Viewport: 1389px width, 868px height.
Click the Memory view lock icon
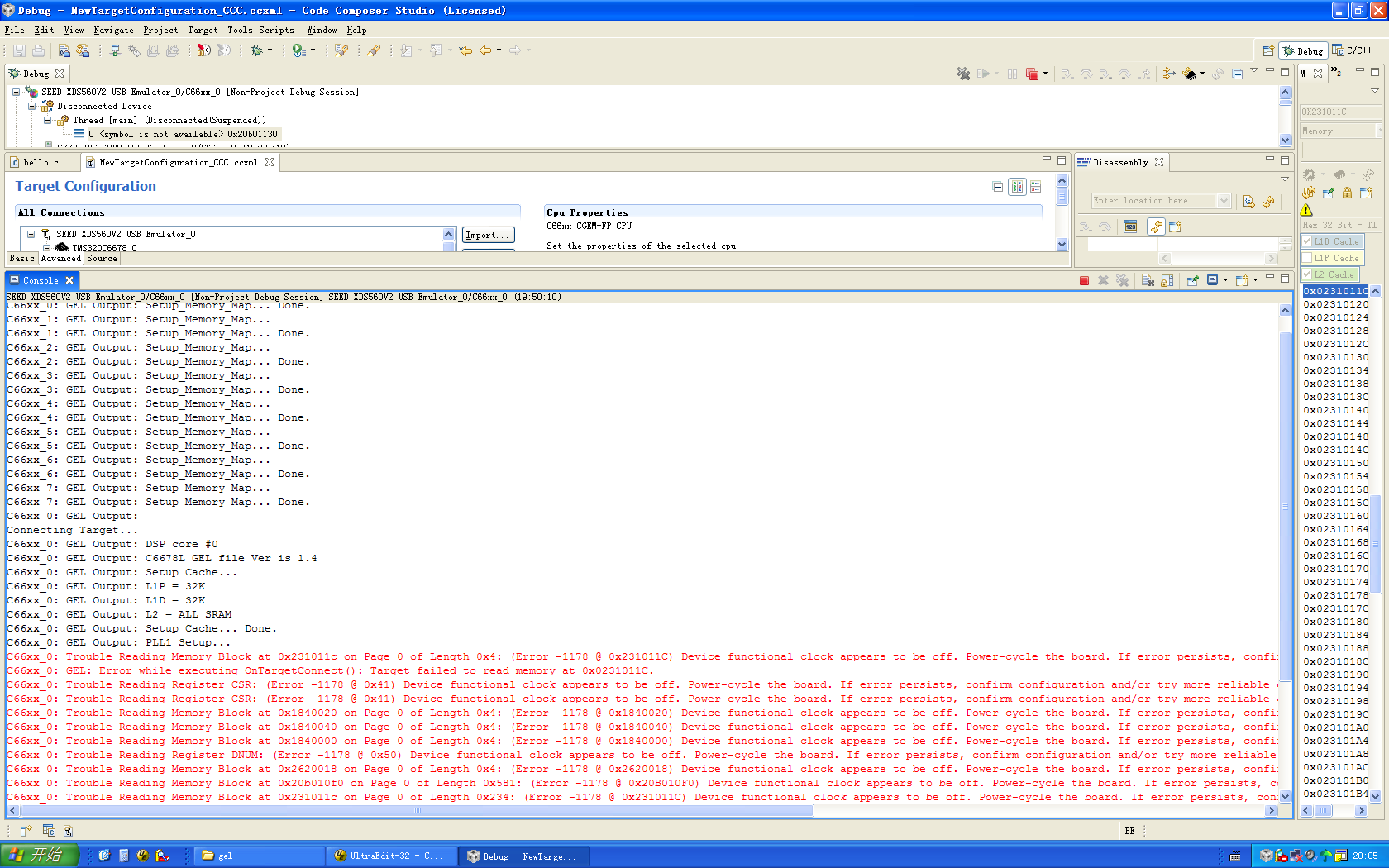pos(1347,193)
